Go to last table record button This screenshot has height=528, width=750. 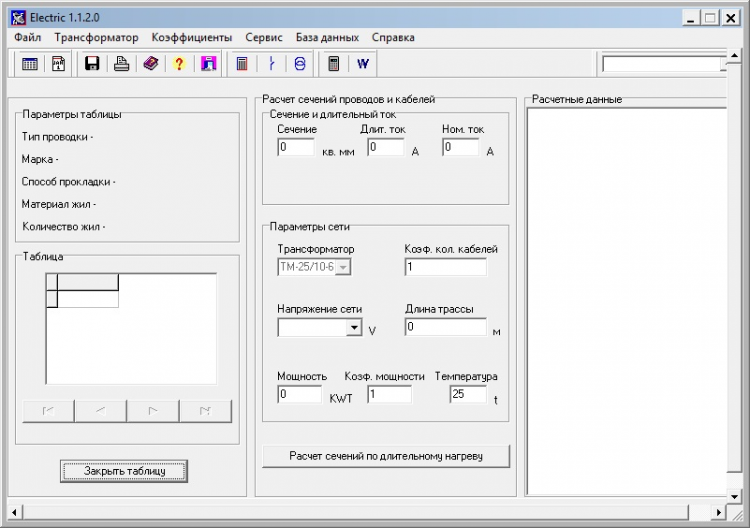205,411
